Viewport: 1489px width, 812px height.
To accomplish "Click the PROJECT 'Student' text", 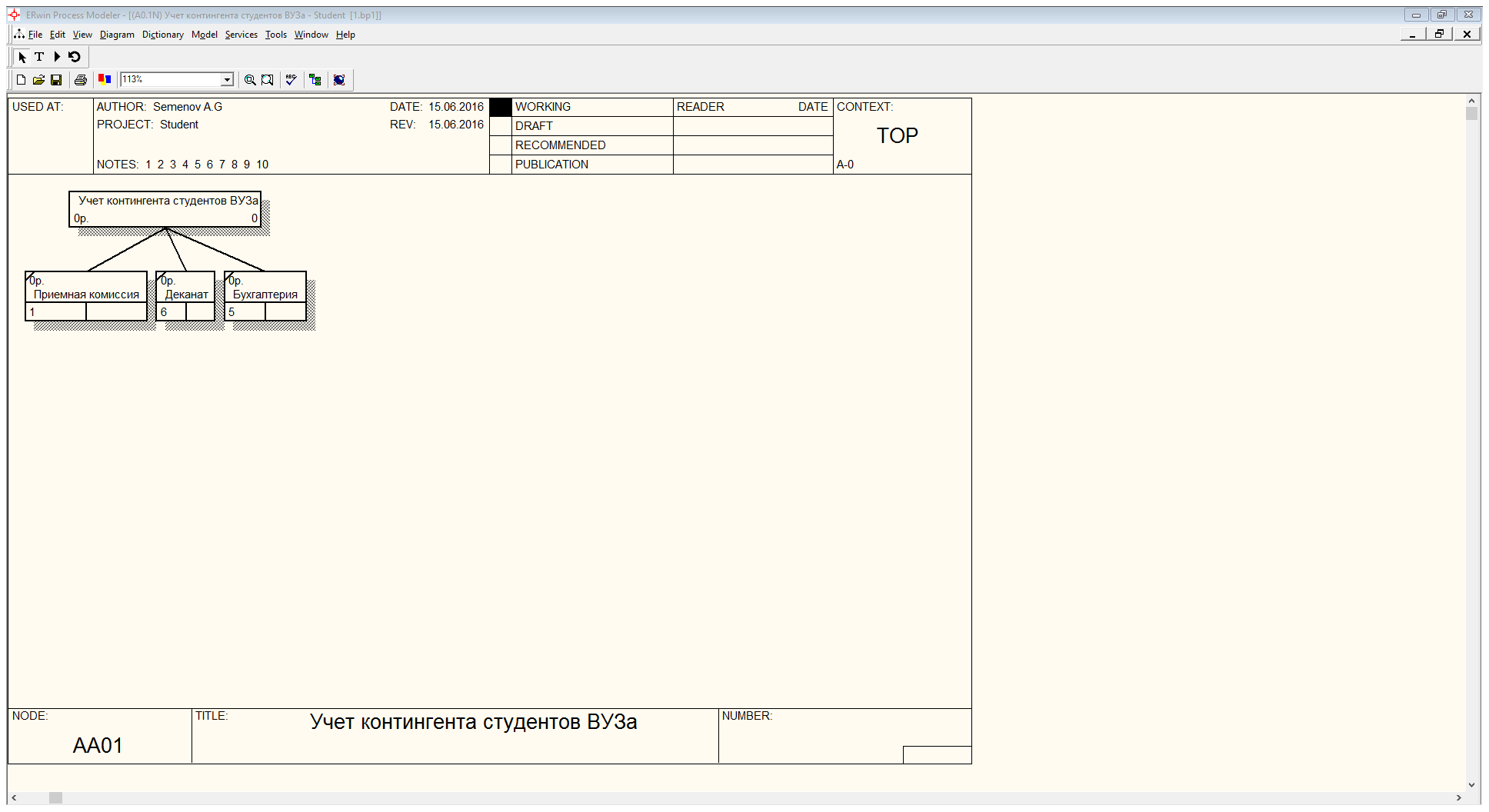I will coord(179,125).
